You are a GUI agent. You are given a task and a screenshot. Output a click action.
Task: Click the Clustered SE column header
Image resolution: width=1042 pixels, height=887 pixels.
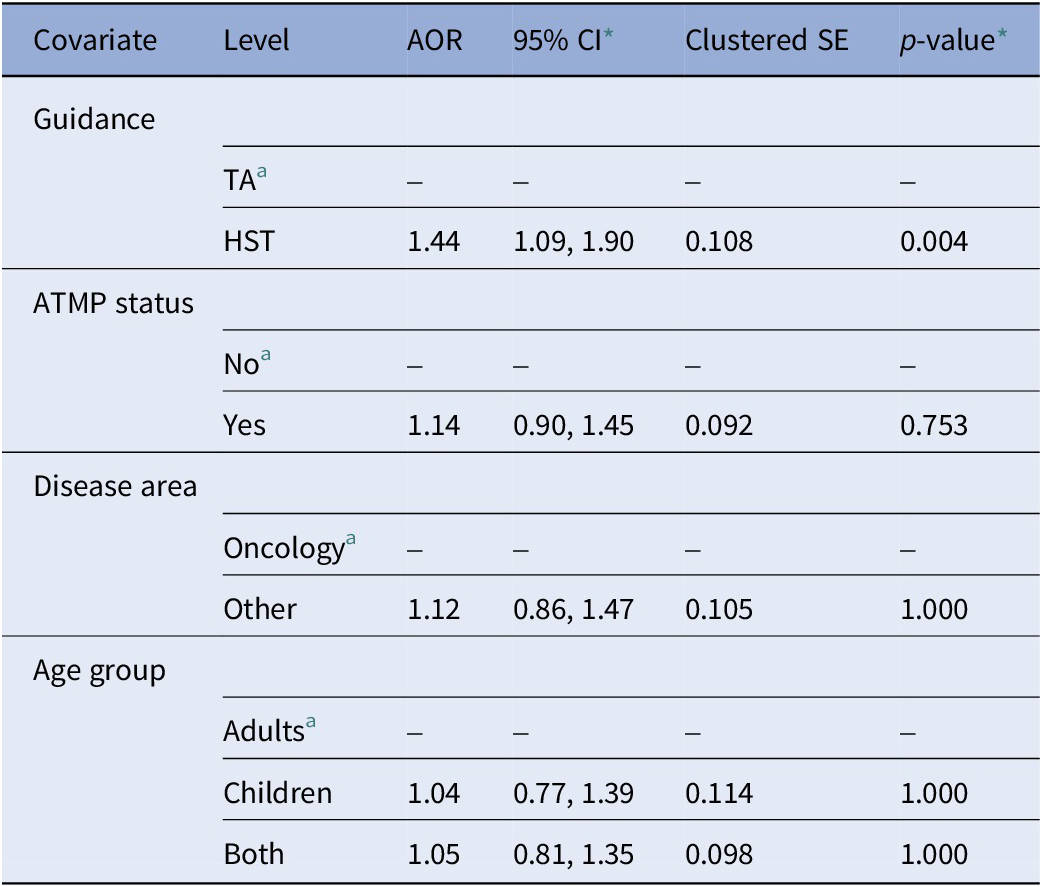pos(766,41)
